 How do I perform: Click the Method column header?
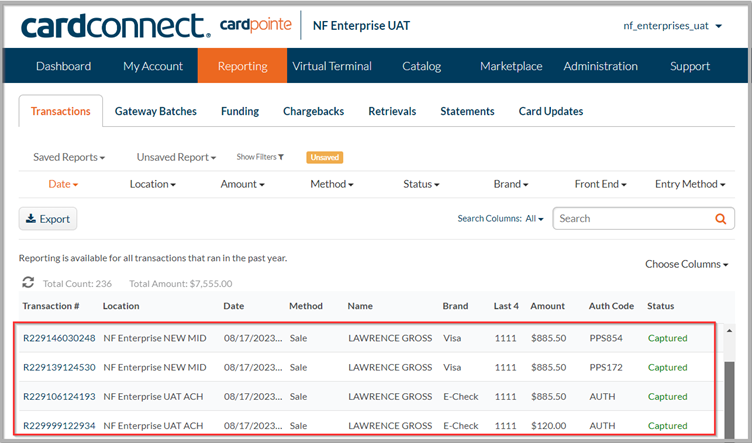[x=306, y=306]
